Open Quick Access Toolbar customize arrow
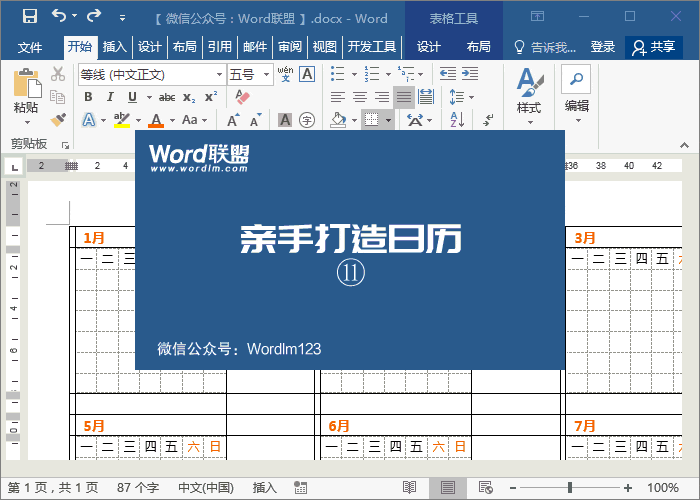Image resolution: width=700 pixels, height=500 pixels. click(122, 18)
